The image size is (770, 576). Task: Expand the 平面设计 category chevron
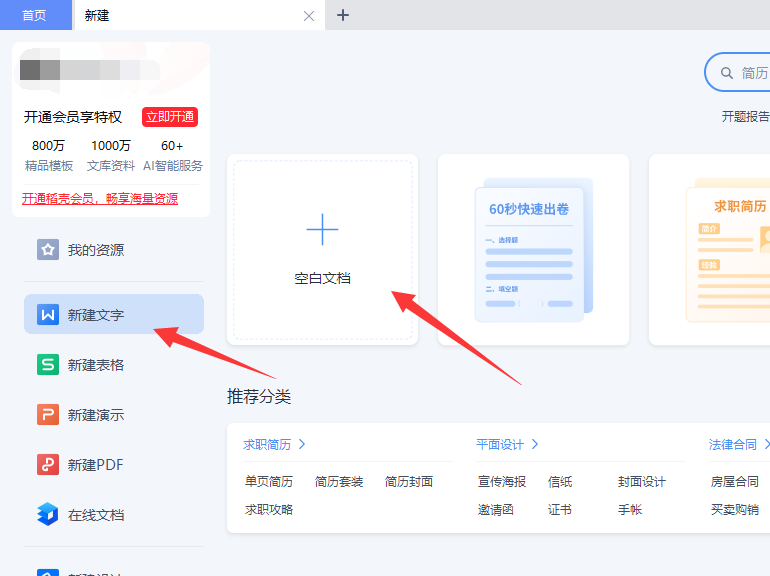[x=535, y=444]
